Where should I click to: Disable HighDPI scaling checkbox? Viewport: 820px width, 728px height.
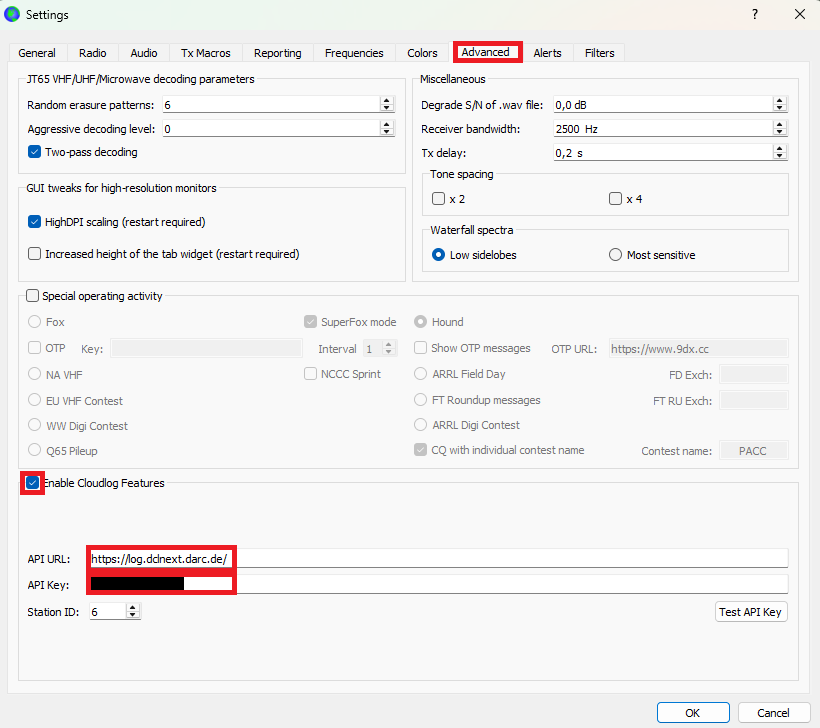click(35, 222)
